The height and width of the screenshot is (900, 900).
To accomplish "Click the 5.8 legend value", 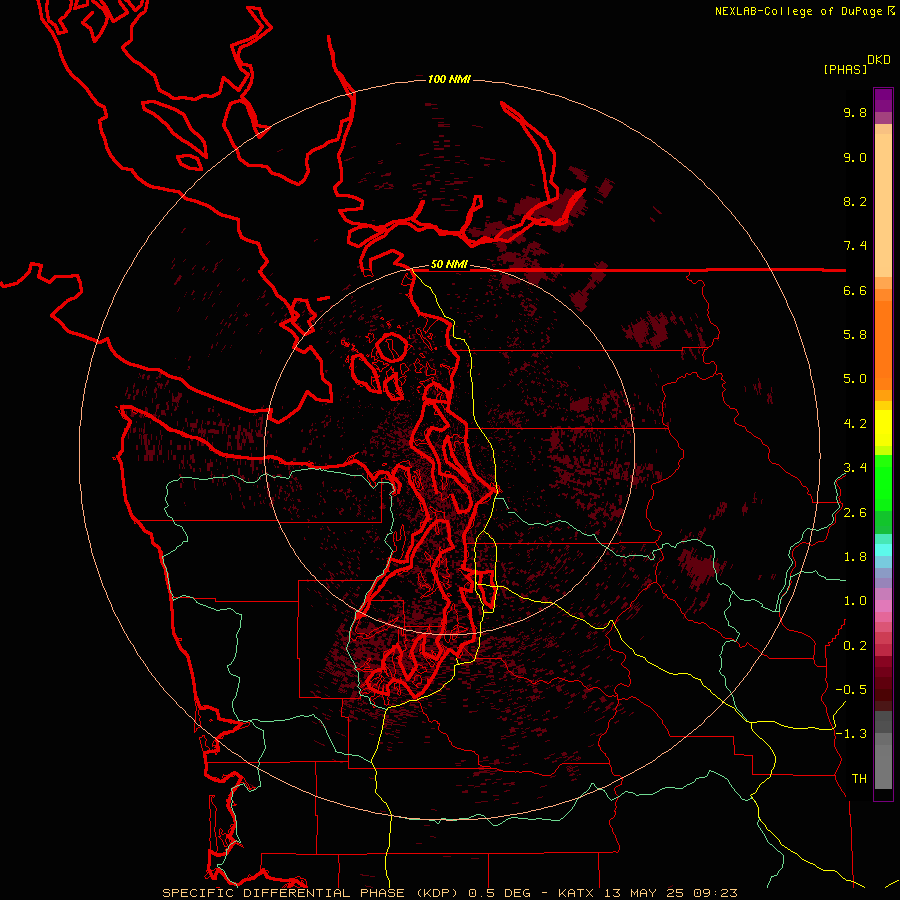I will [x=855, y=335].
